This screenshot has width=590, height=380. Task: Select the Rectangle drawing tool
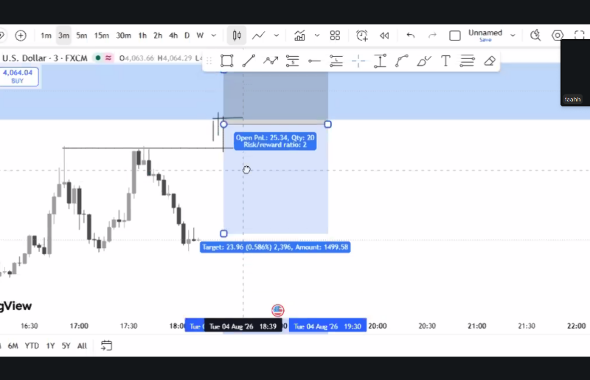click(x=227, y=61)
